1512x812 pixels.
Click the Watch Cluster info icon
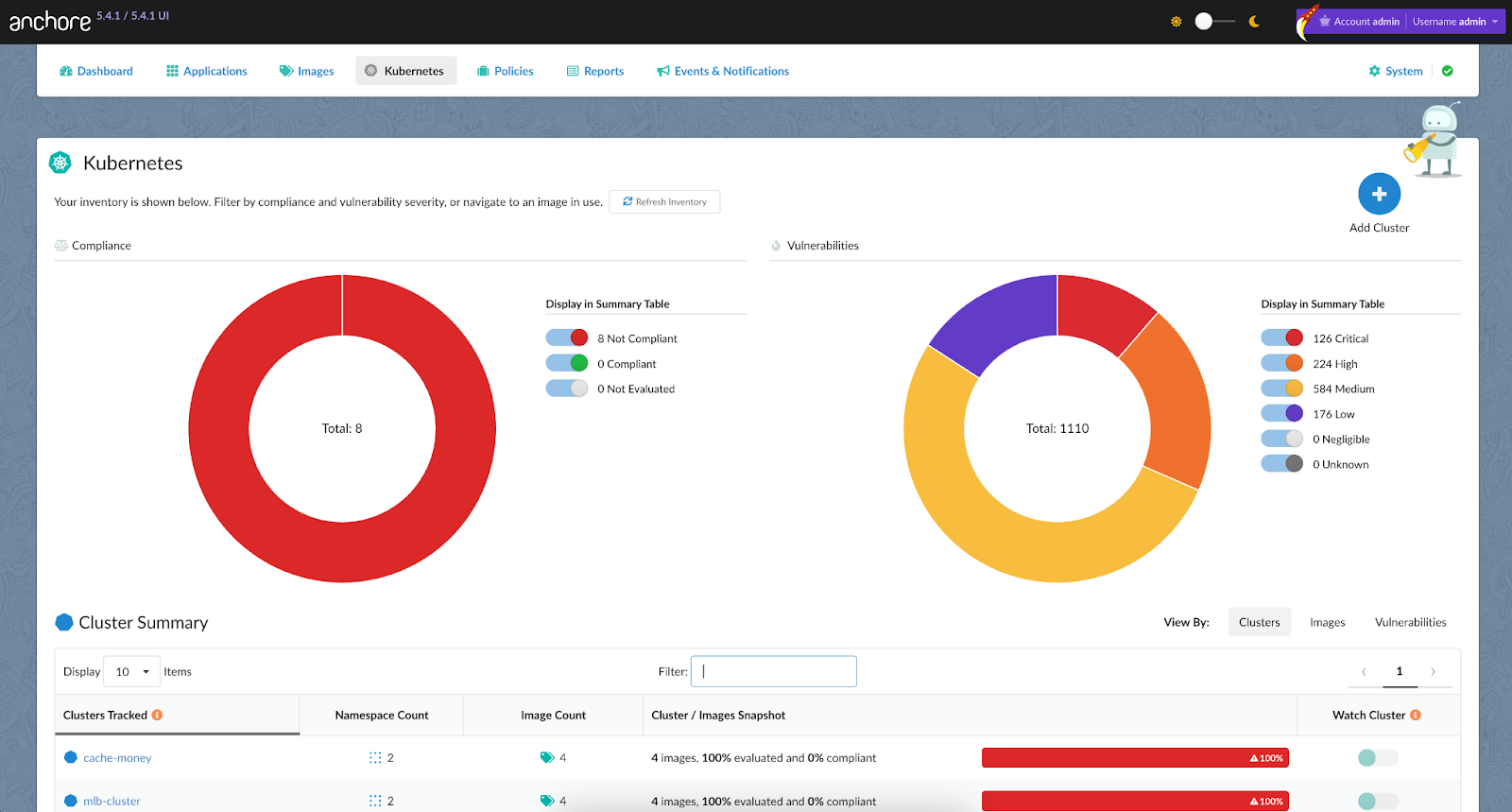tap(1416, 715)
